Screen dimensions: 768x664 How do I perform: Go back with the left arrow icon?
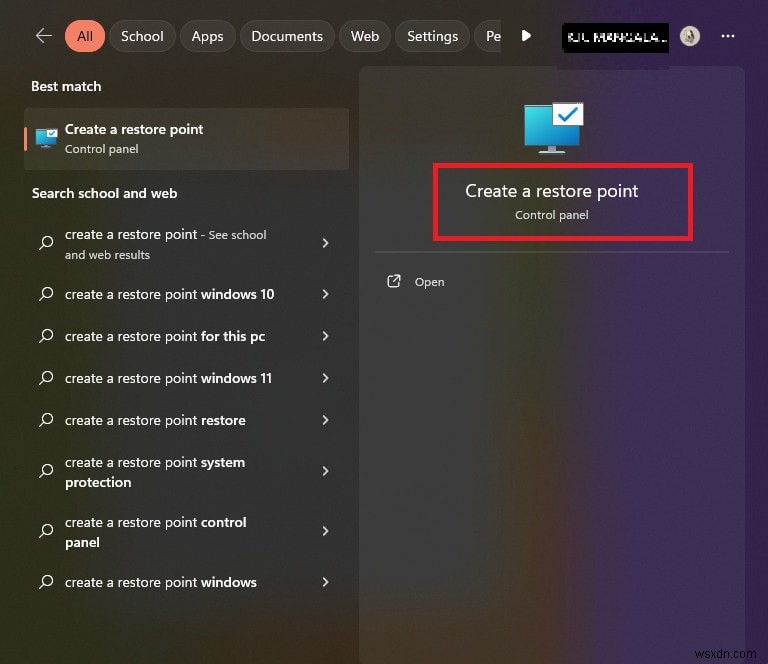click(x=44, y=36)
